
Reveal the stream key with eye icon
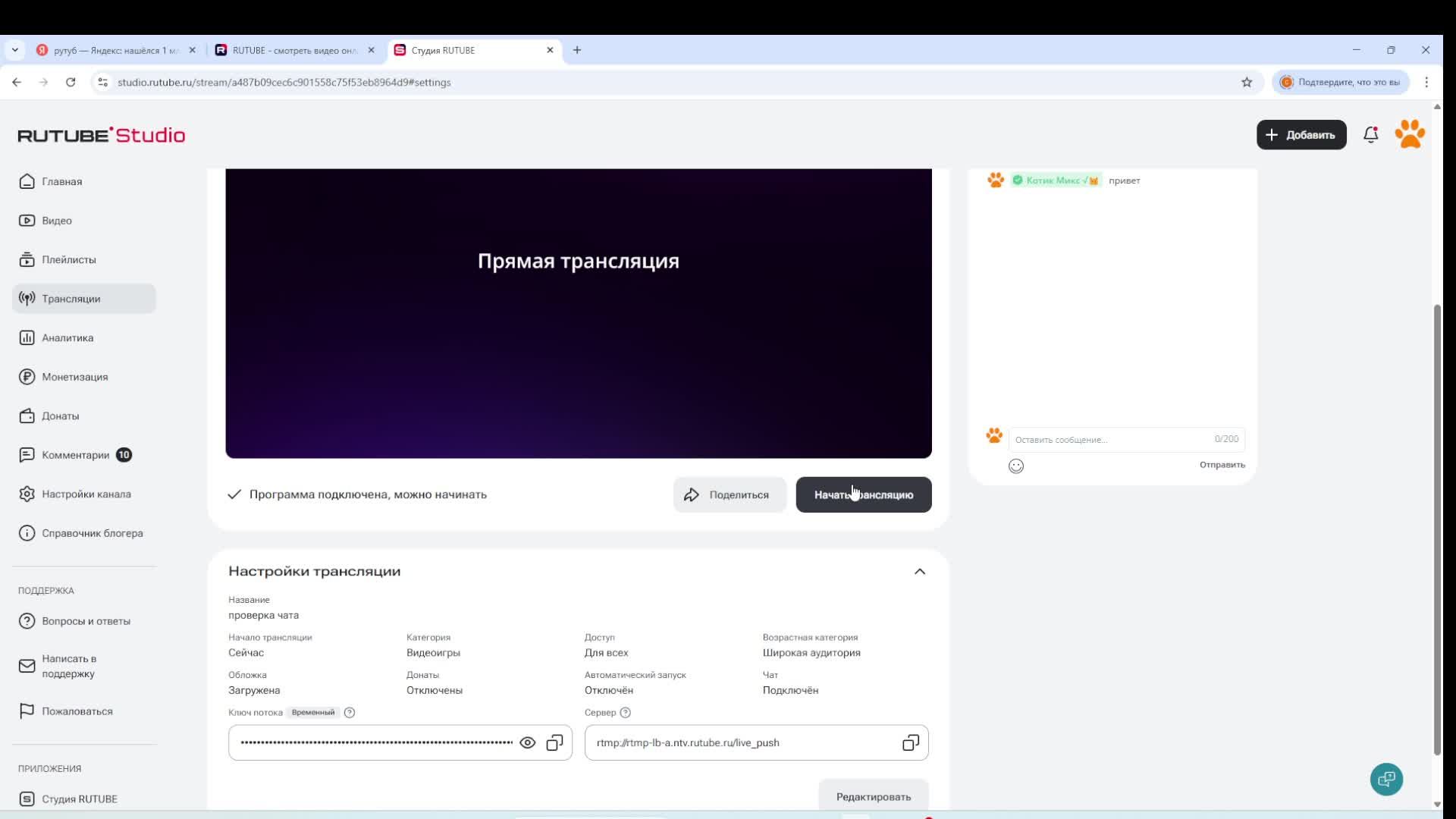click(527, 743)
